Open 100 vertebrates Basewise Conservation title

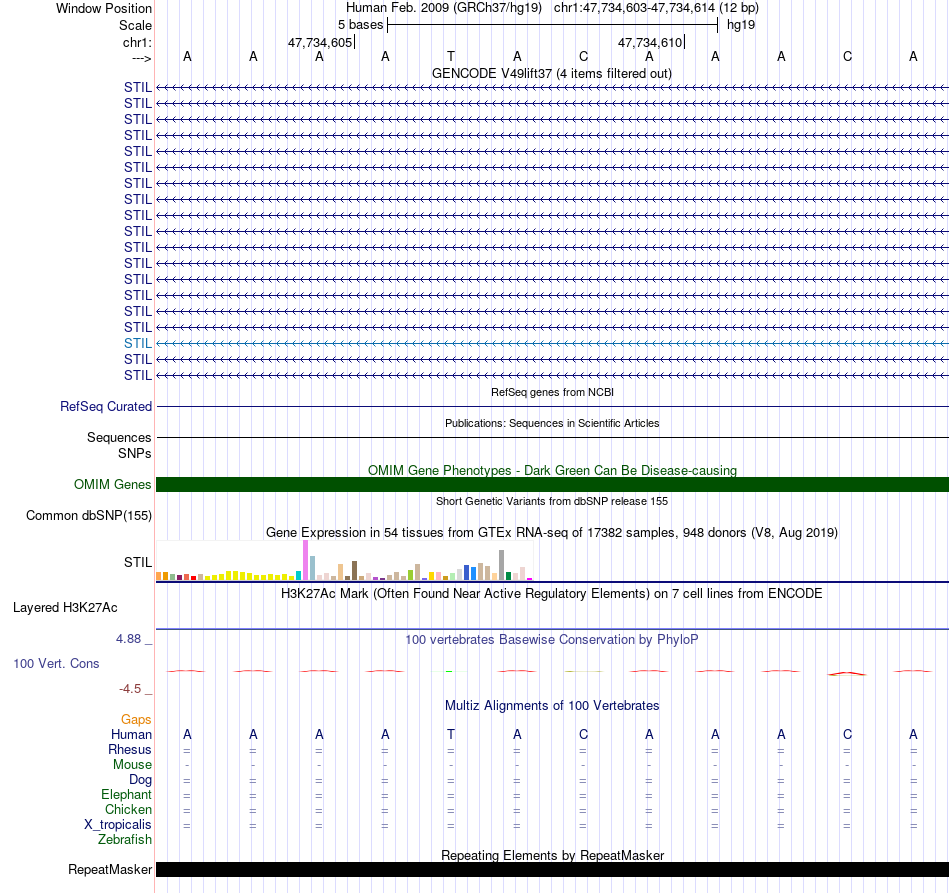coord(552,639)
